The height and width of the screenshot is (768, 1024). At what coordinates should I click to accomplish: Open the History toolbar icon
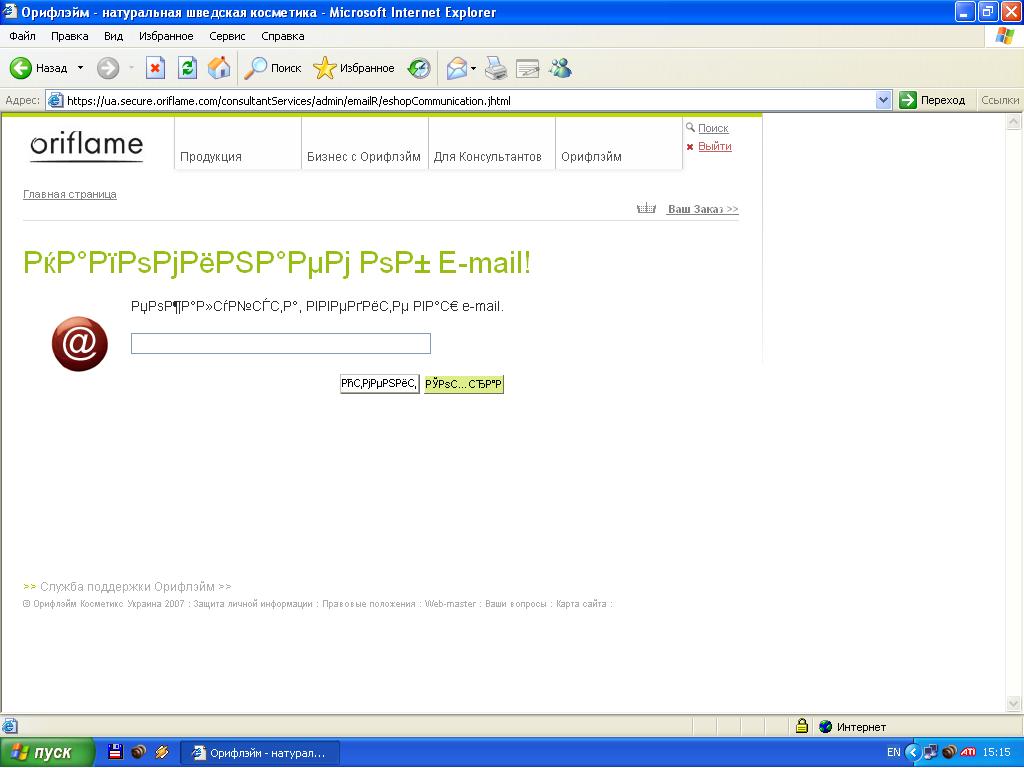[x=419, y=68]
